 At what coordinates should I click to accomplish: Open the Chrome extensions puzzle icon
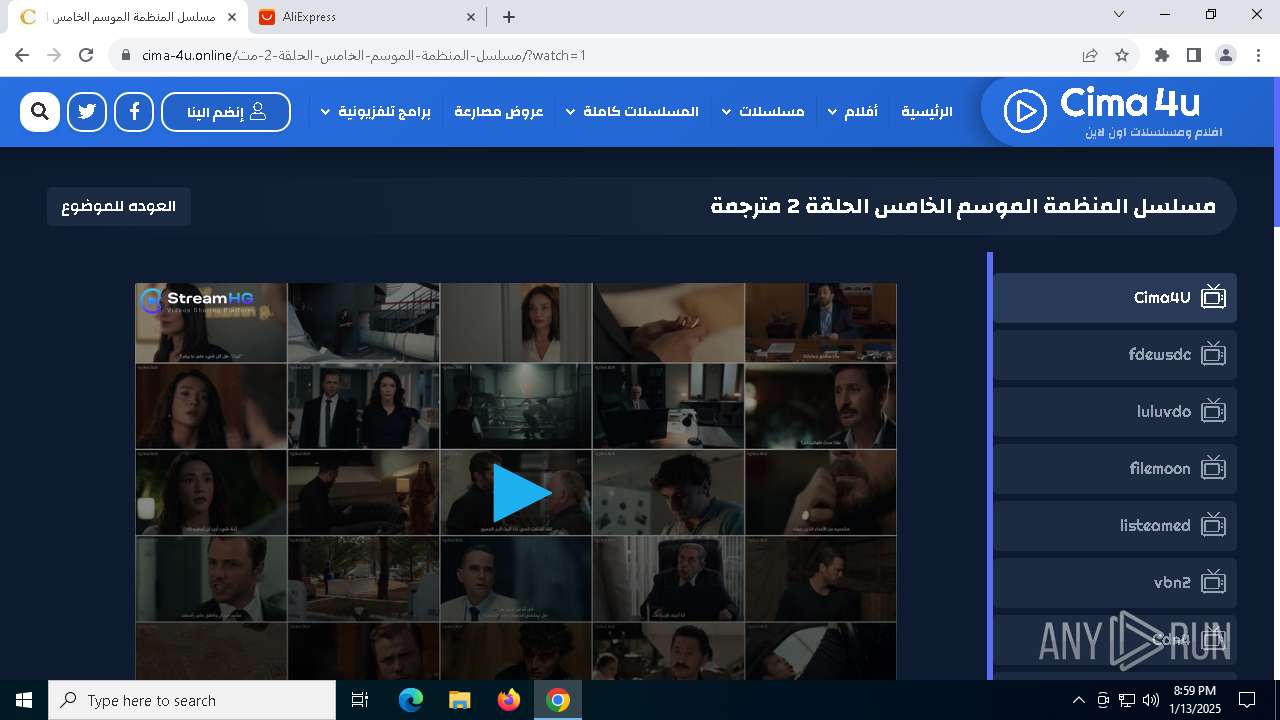(x=1162, y=55)
